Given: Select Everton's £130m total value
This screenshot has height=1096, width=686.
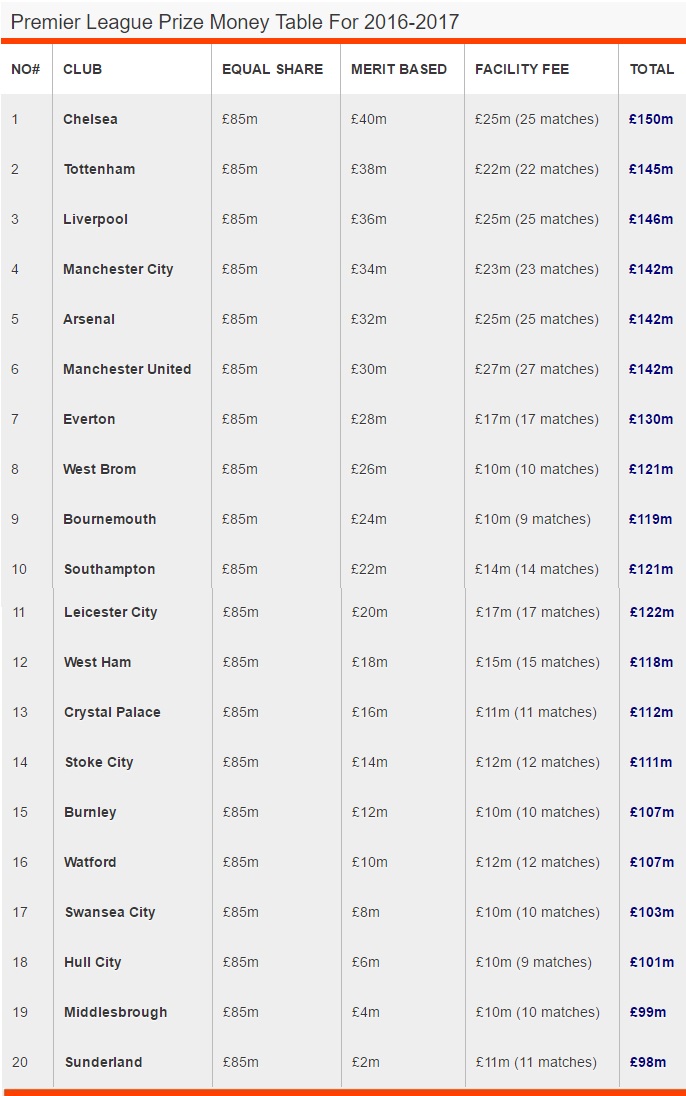Looking at the screenshot, I should tap(651, 419).
